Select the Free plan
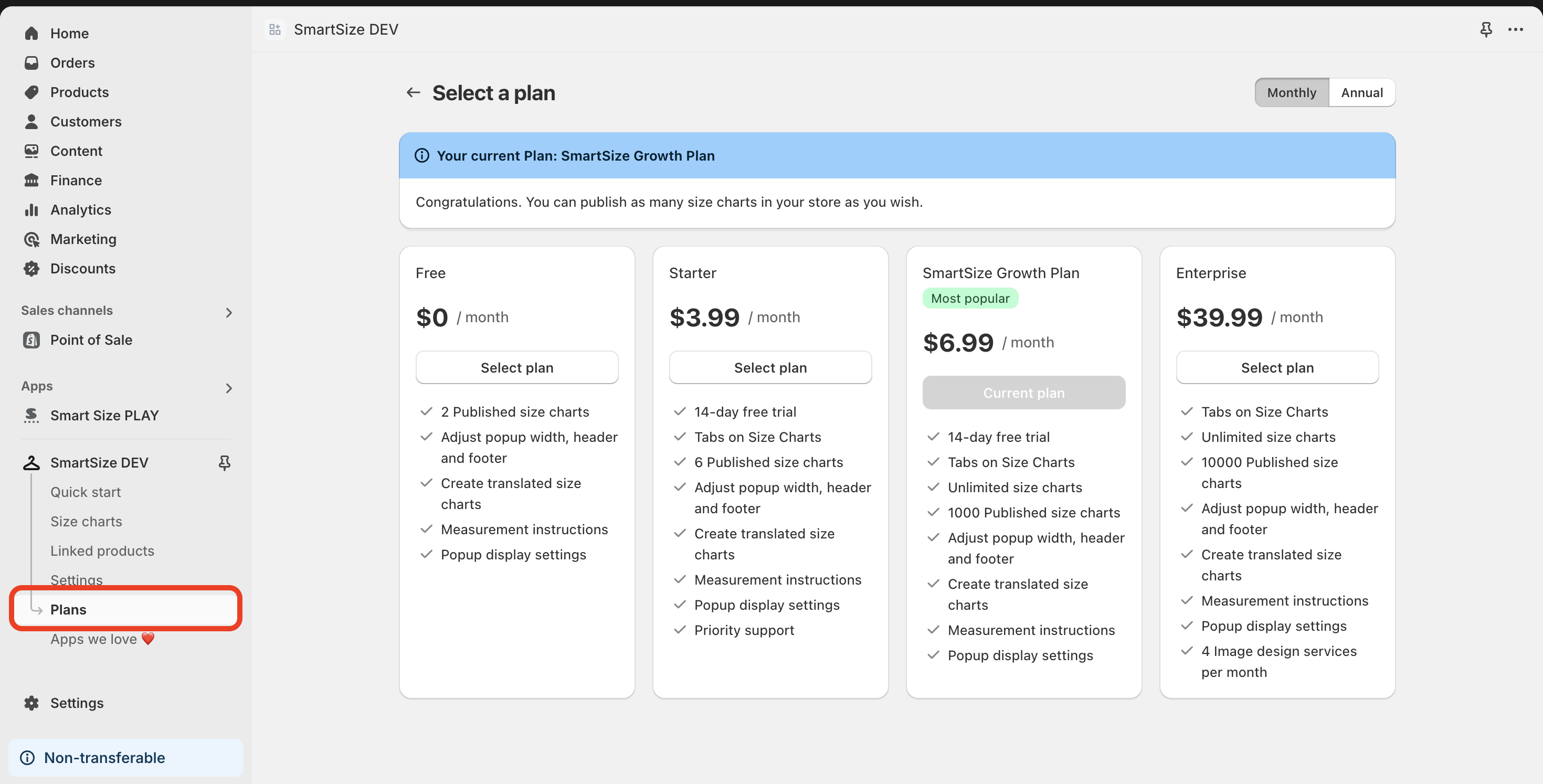Viewport: 1543px width, 784px height. click(x=517, y=367)
